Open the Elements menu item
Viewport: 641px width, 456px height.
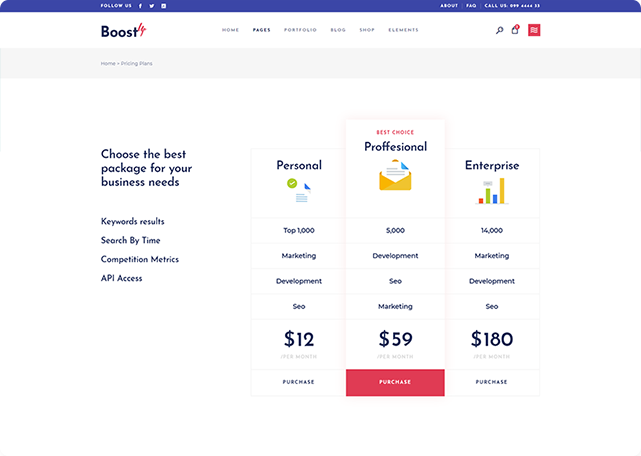tap(403, 30)
